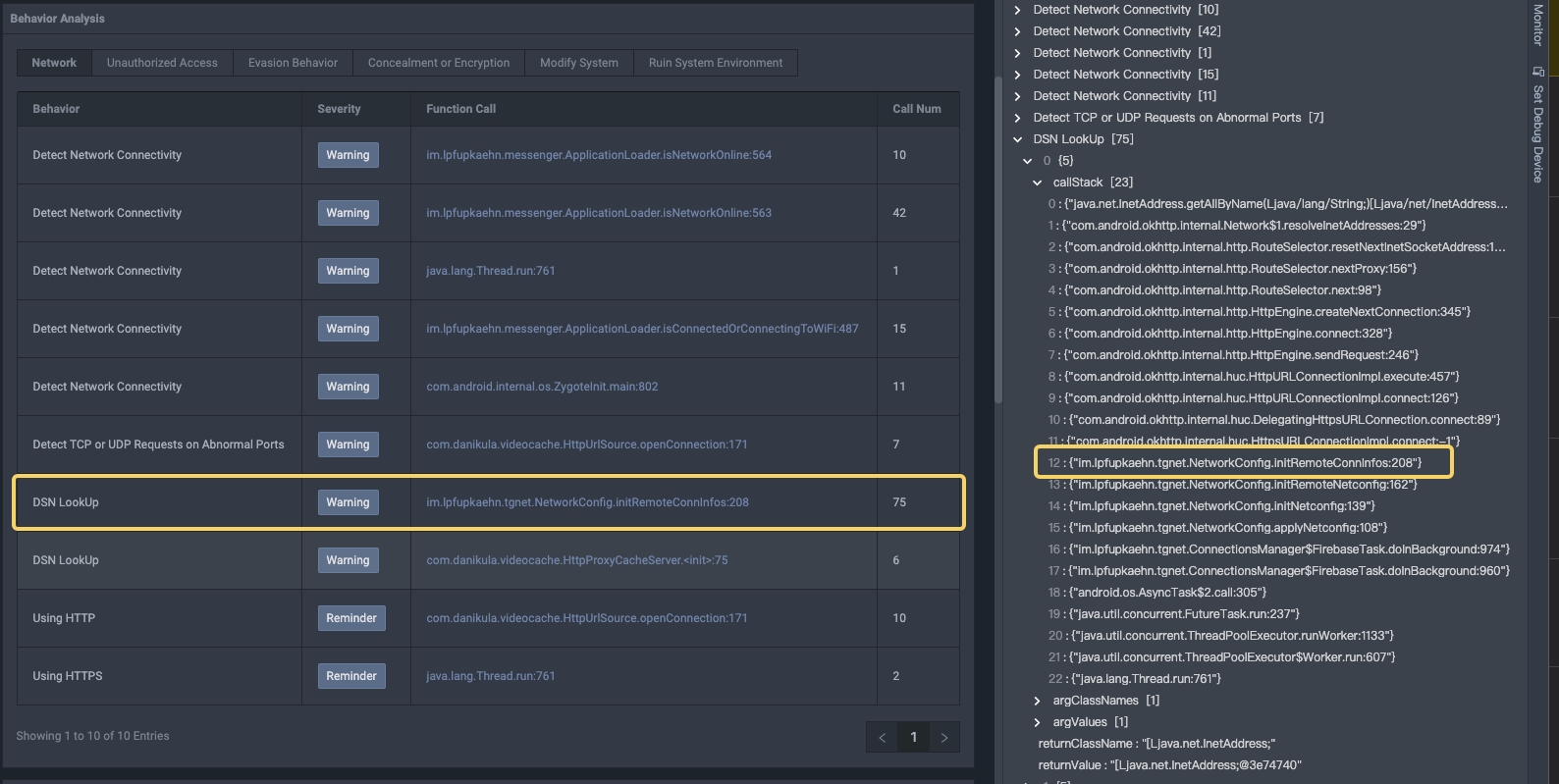Collapse the 0 {5} tree node

[x=1027, y=161]
